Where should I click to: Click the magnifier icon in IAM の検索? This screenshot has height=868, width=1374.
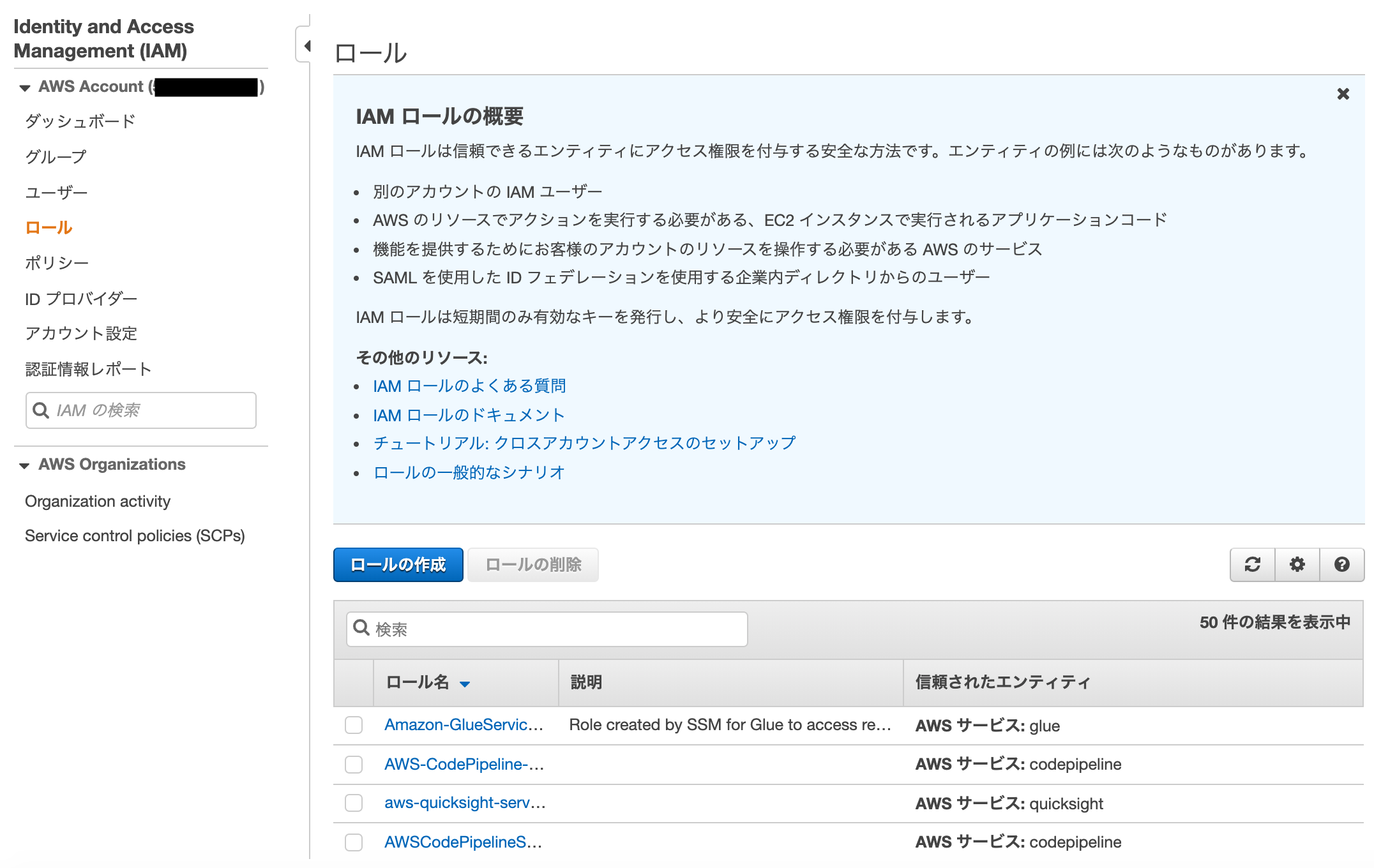(41, 410)
